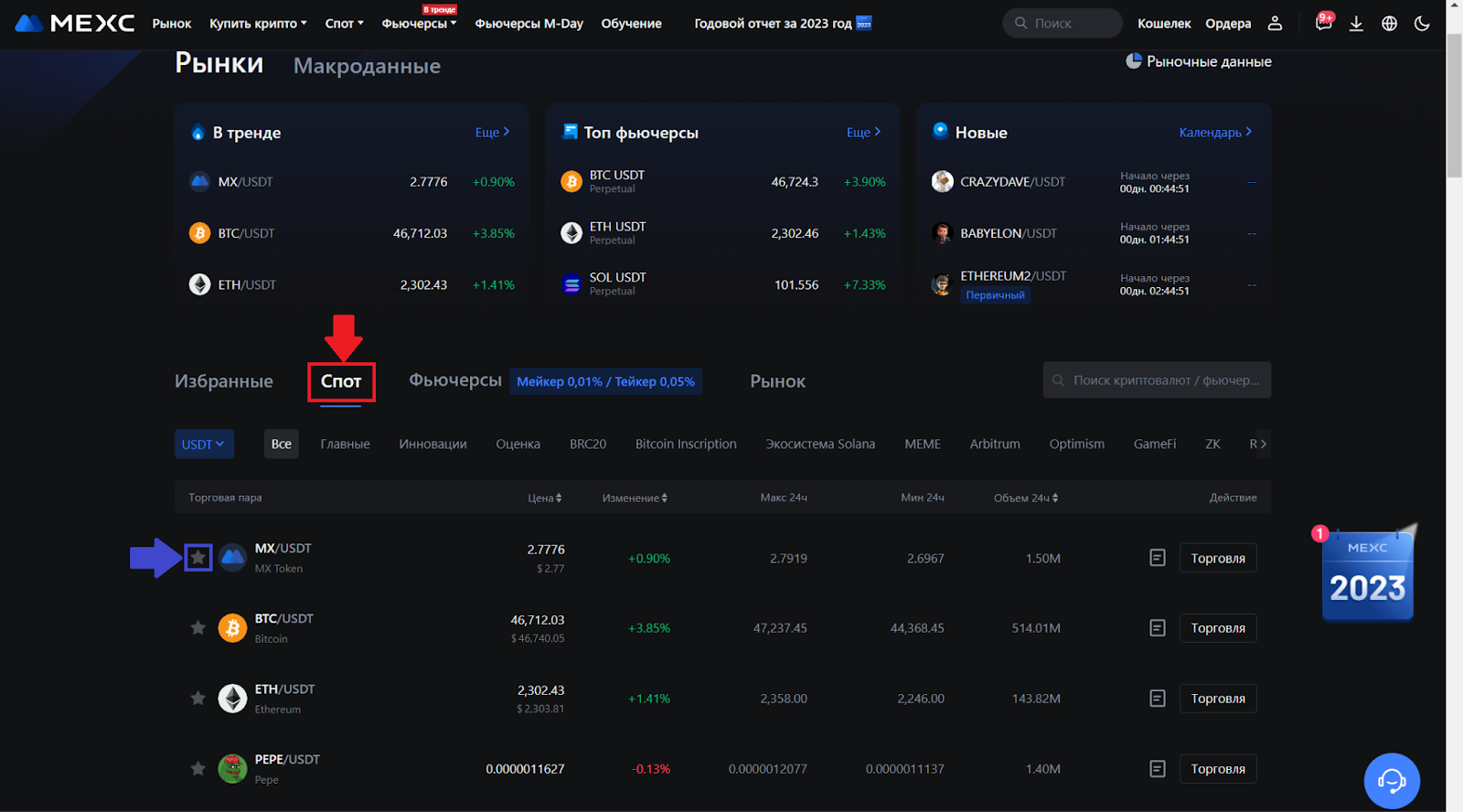Click CRAZYDAVE/USDT avatar icon
Image resolution: width=1463 pixels, height=812 pixels.
point(942,182)
